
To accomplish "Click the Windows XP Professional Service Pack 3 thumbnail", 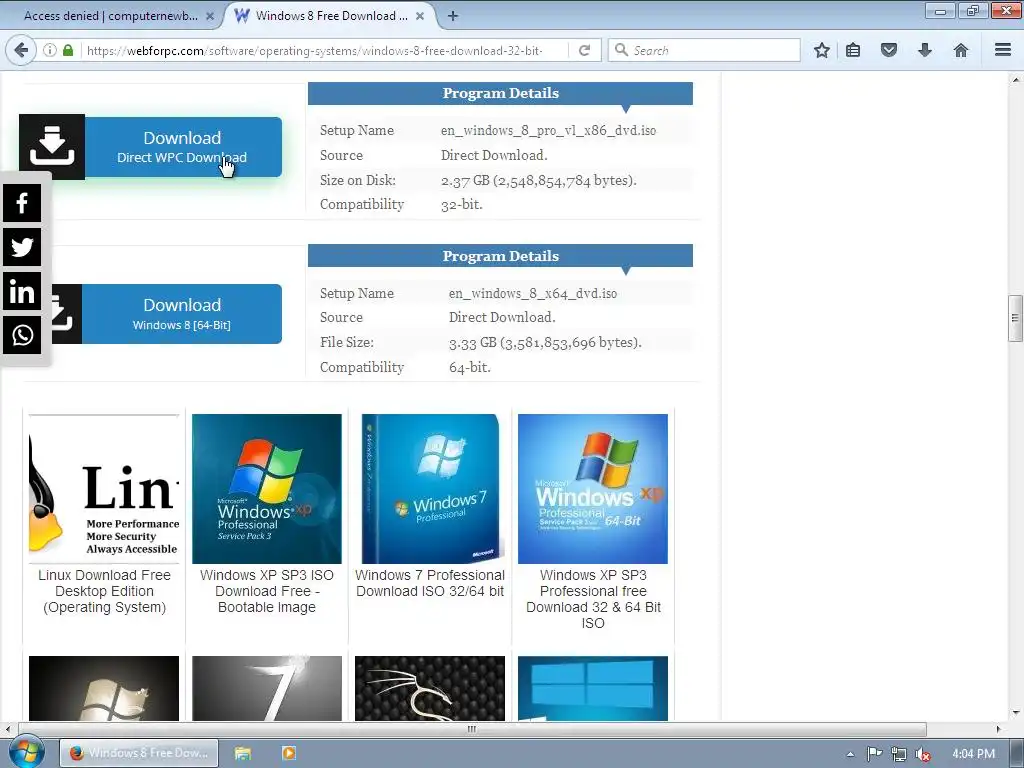I will click(266, 488).
